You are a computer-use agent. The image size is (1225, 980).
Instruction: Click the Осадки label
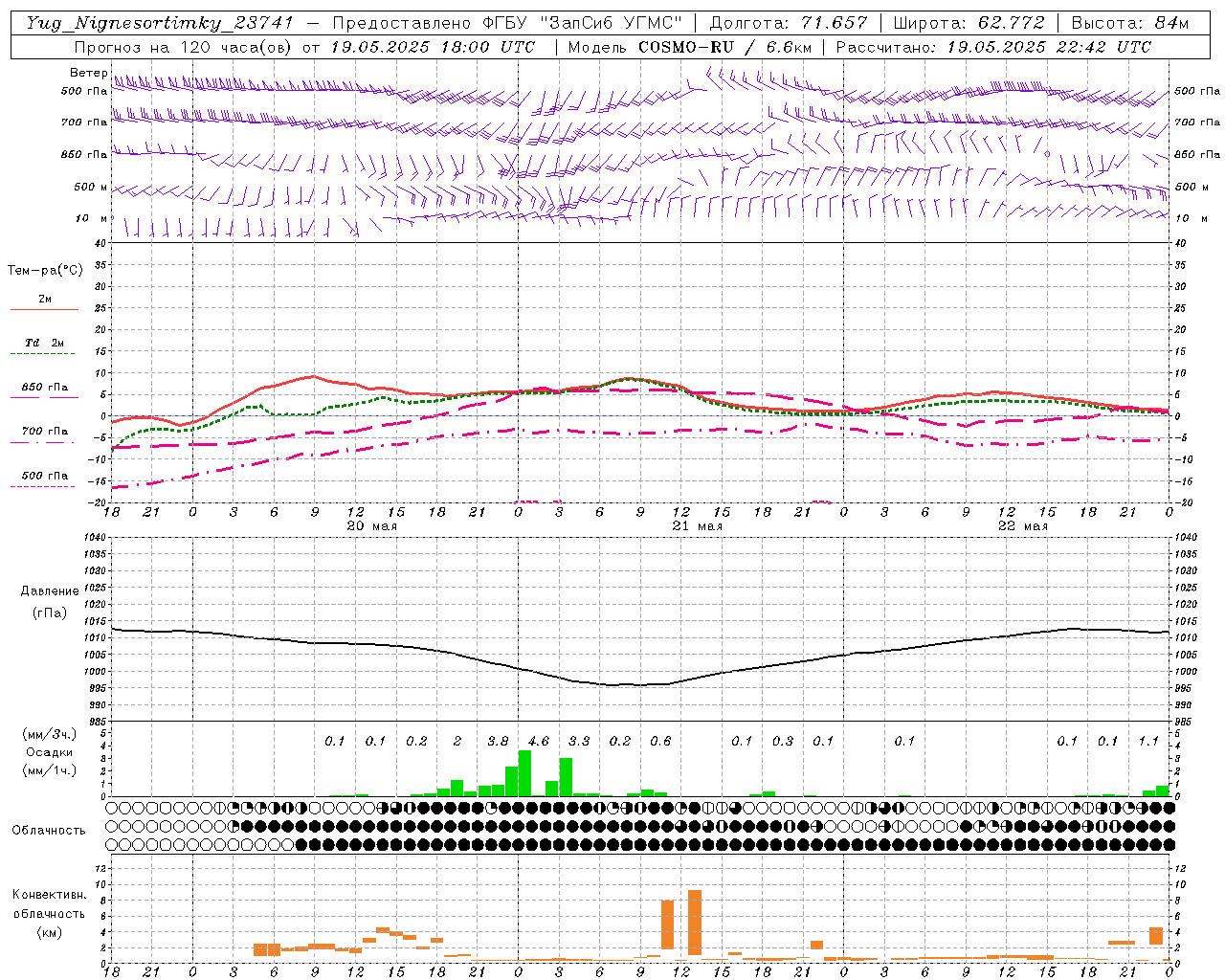click(x=49, y=753)
